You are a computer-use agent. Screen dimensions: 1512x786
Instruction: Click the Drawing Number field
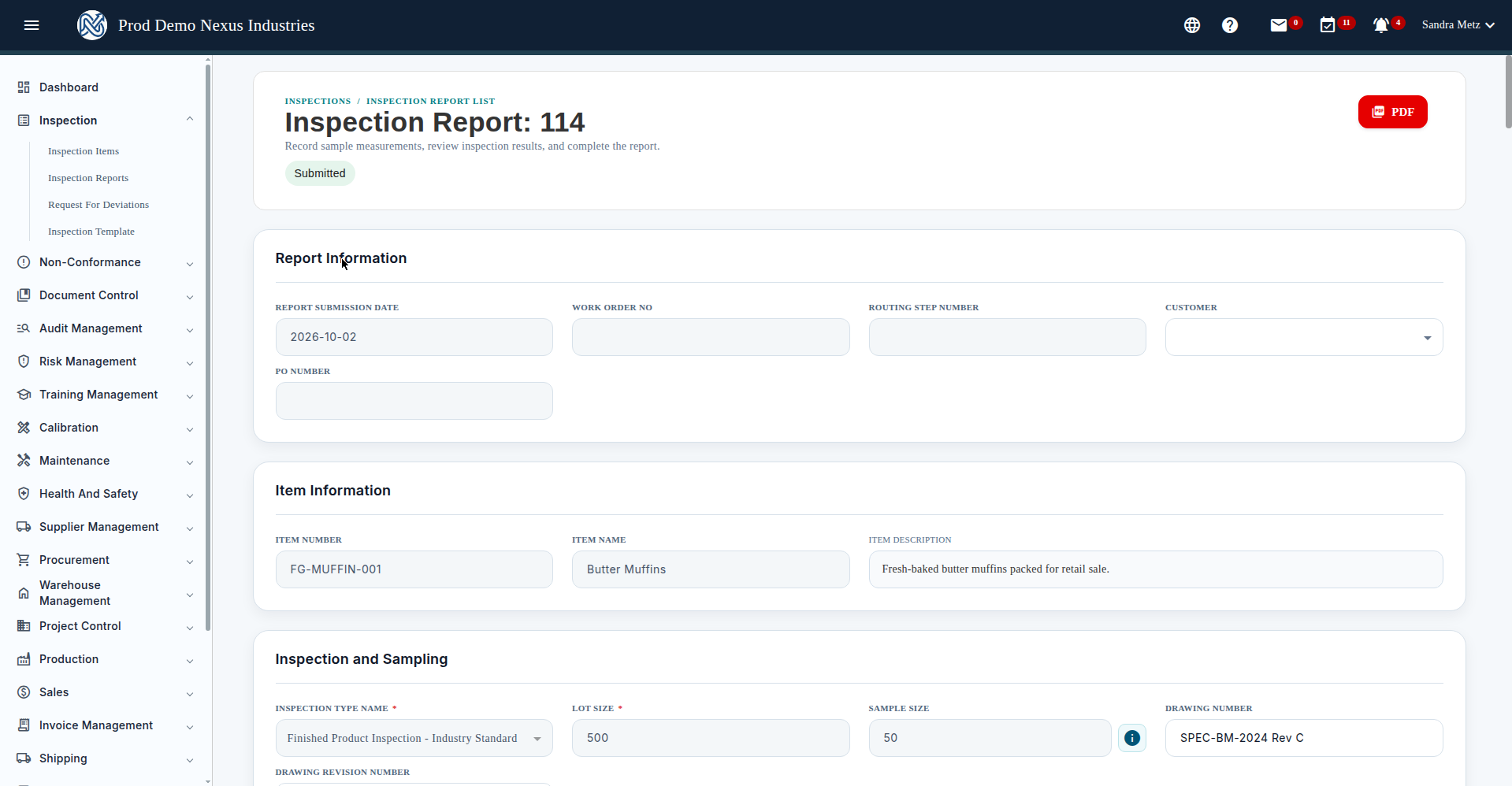point(1304,738)
